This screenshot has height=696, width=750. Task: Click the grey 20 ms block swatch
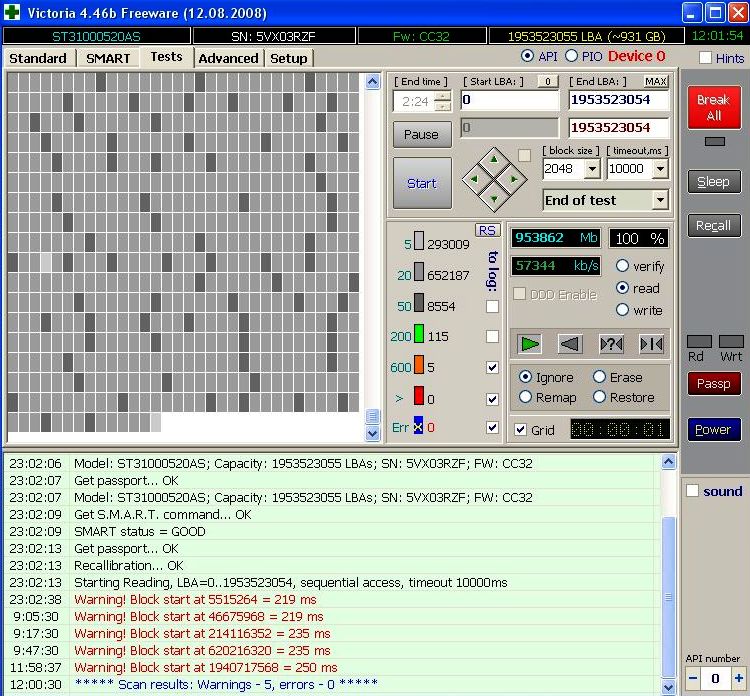point(419,271)
